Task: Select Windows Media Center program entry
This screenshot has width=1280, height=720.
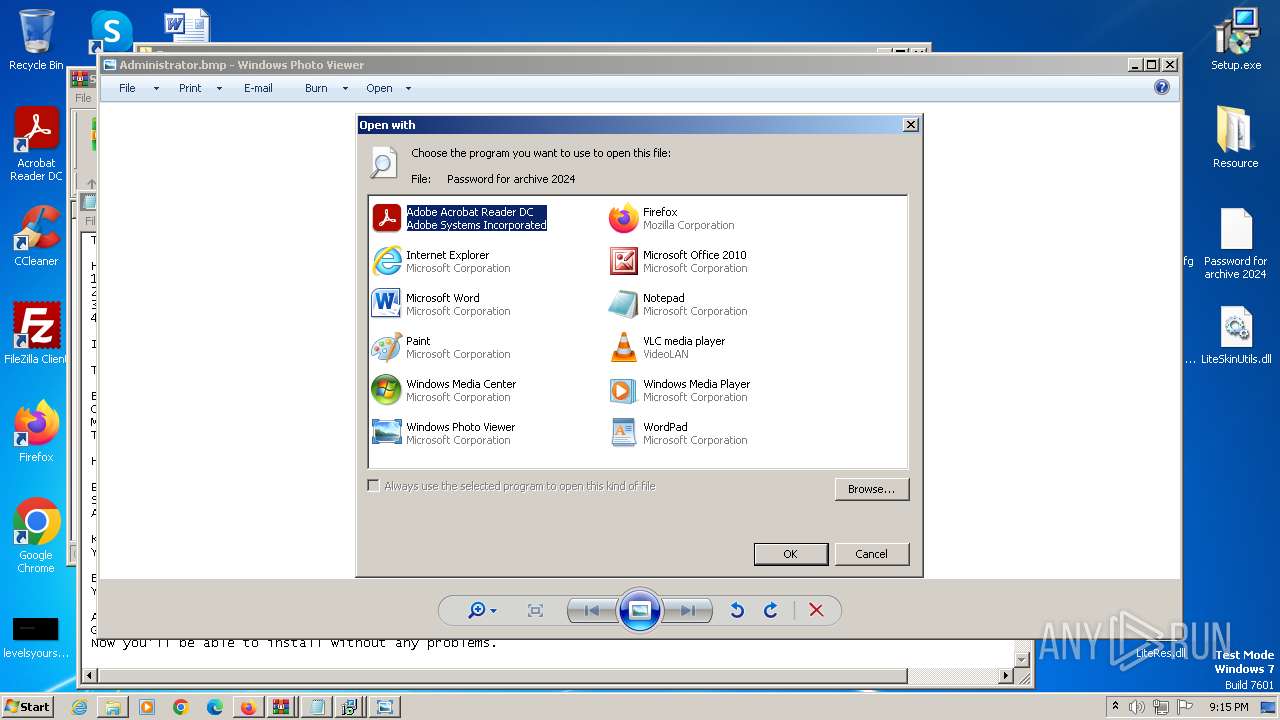Action: pyautogui.click(x=444, y=390)
